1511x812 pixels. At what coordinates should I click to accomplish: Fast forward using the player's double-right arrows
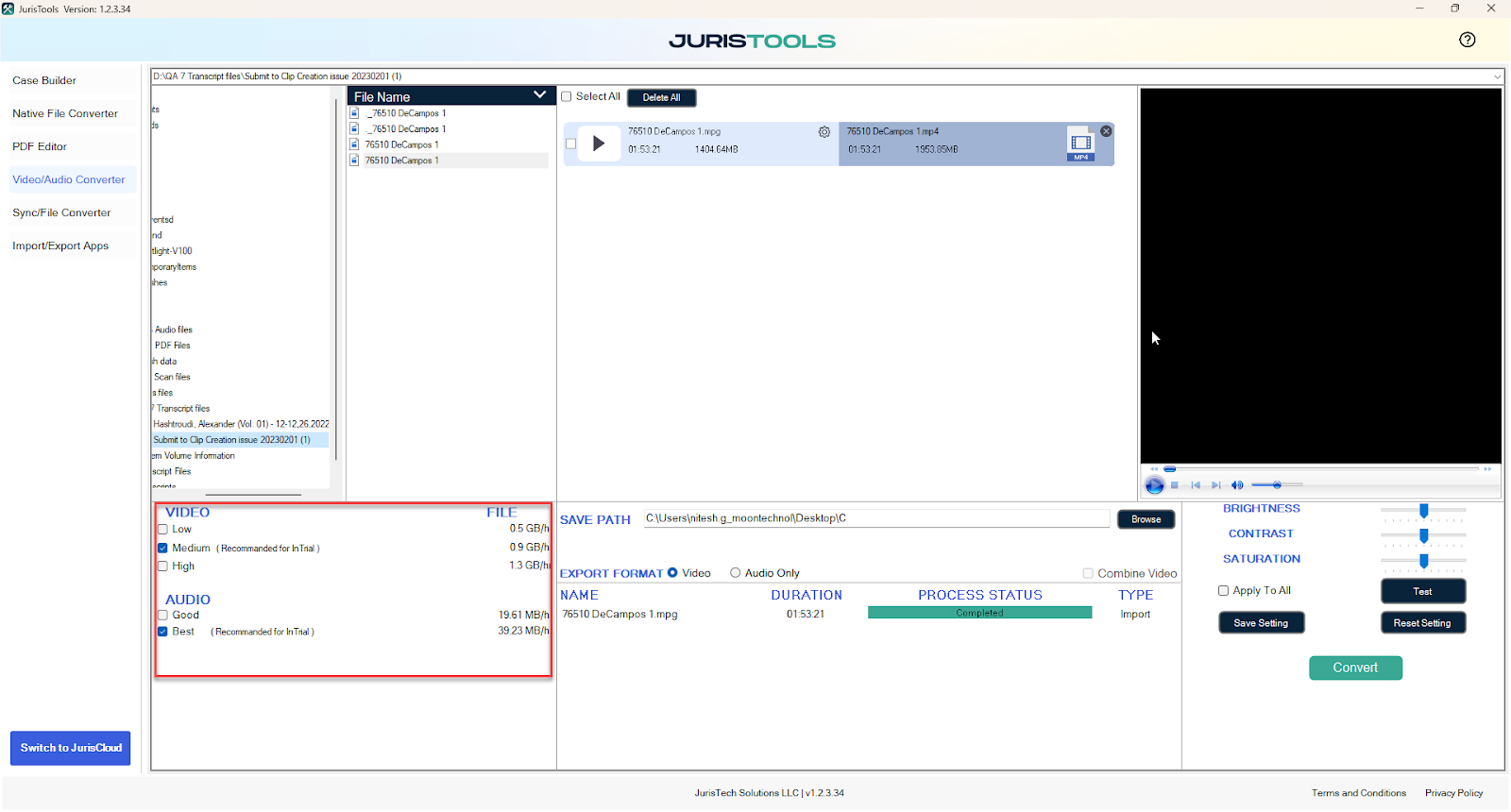pyautogui.click(x=1487, y=468)
